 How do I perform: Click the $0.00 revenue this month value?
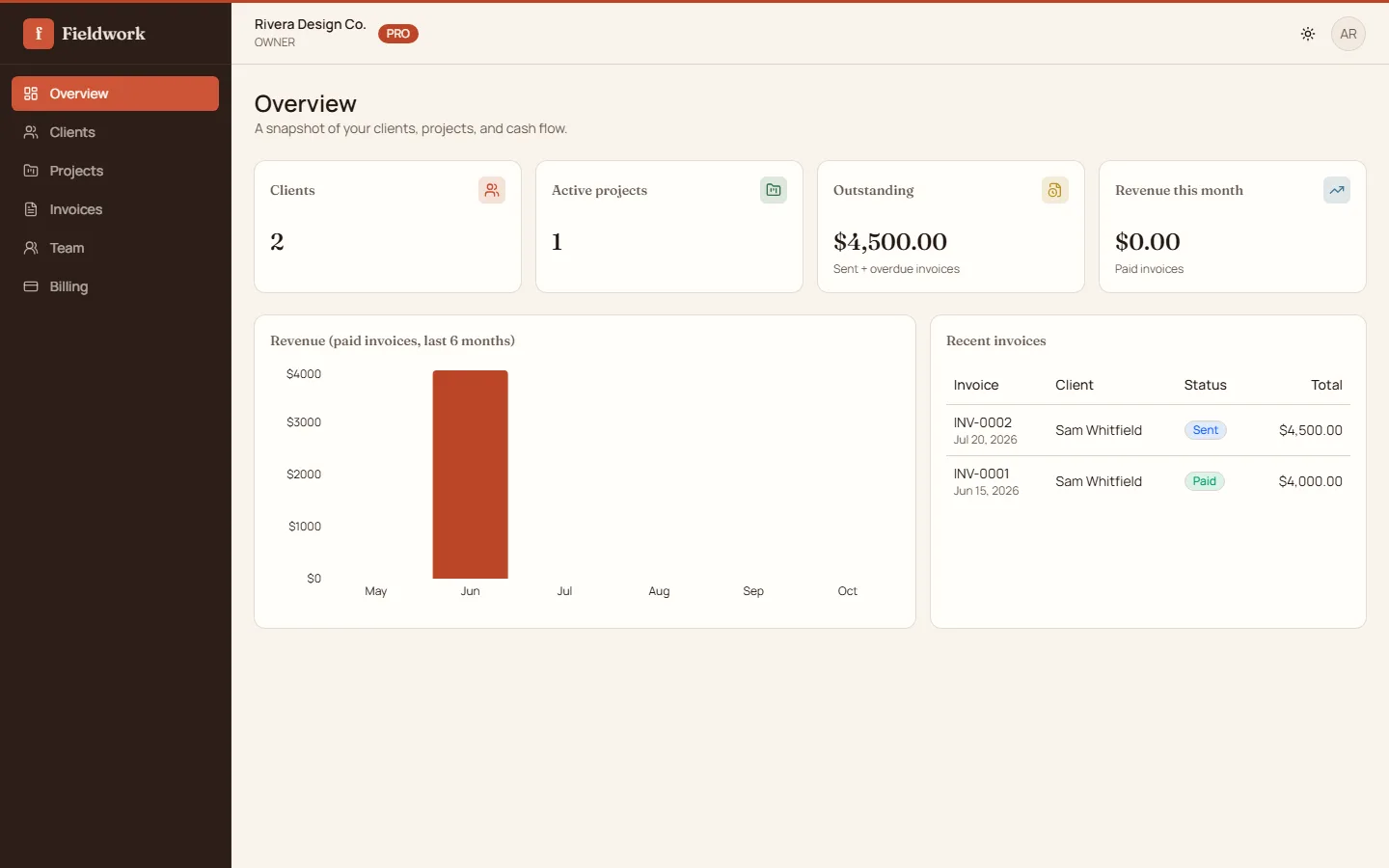tap(1148, 241)
